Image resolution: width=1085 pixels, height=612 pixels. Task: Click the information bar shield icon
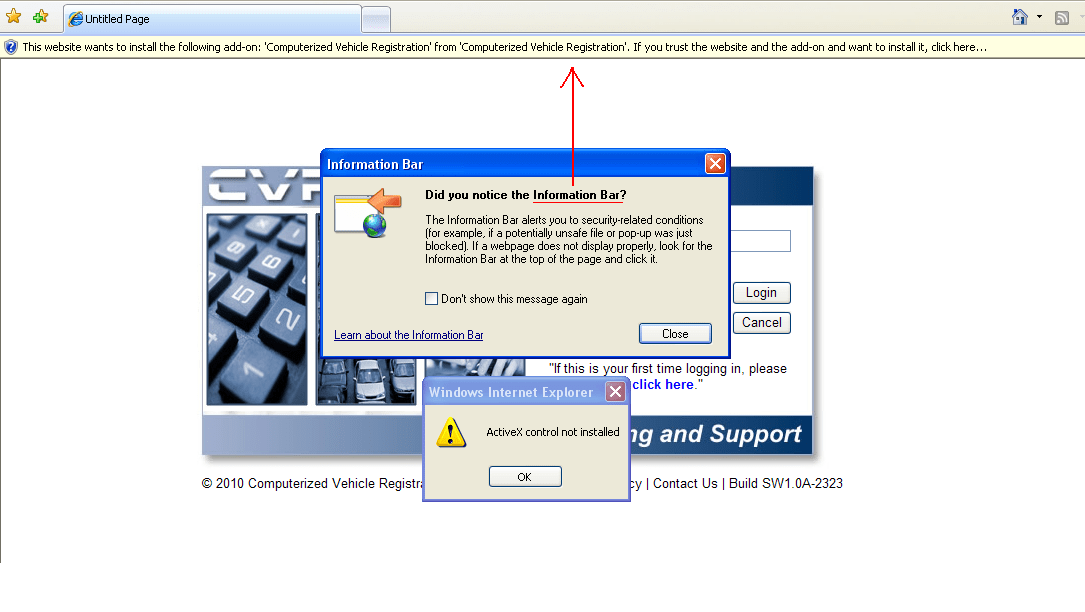(10, 47)
